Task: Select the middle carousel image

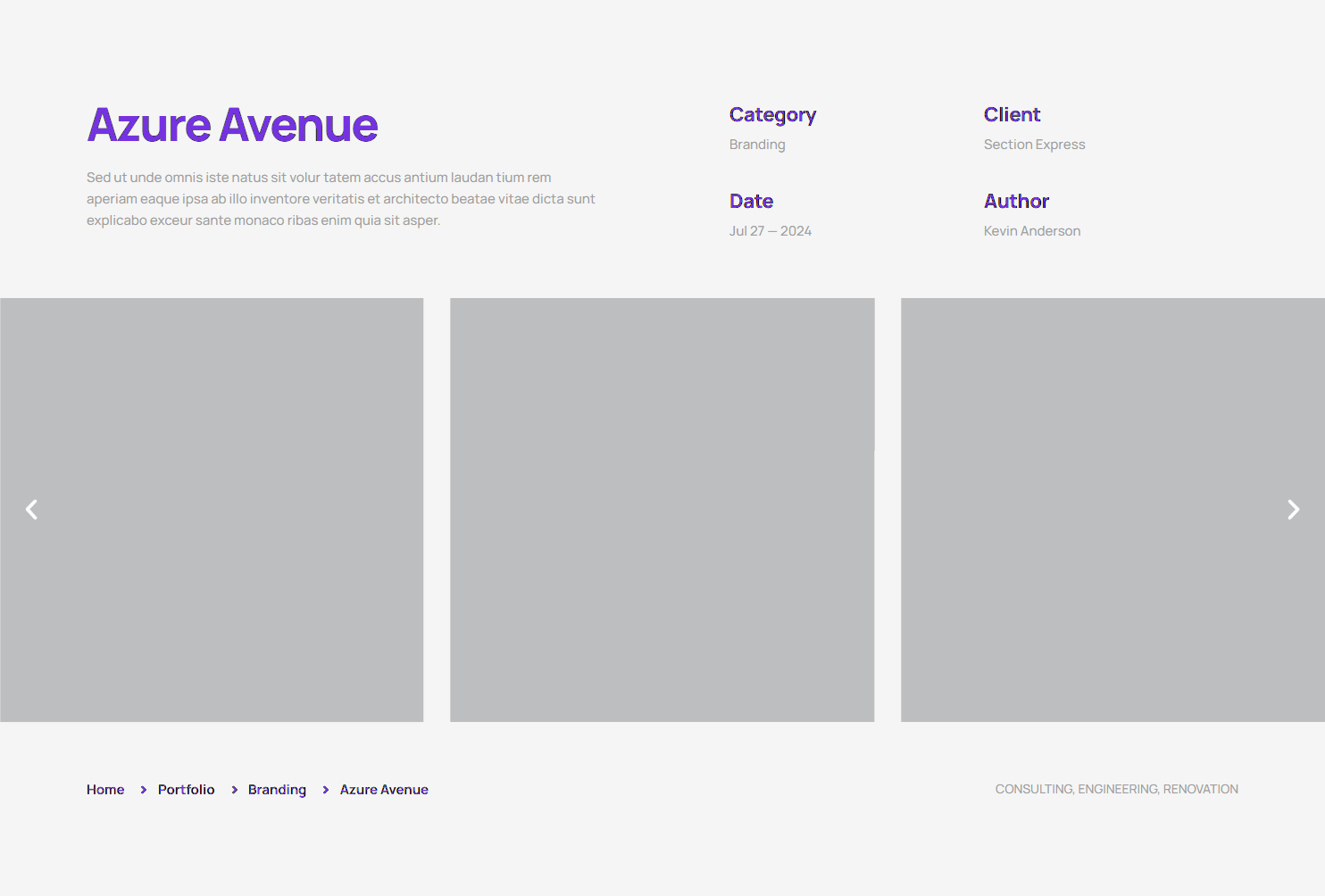Action: [662, 510]
